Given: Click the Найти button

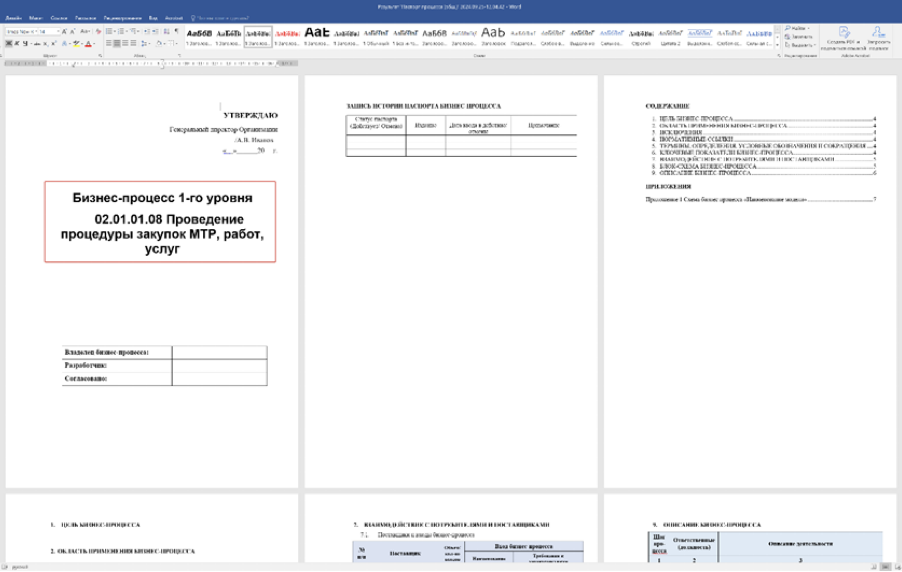Looking at the screenshot, I should tap(797, 28).
